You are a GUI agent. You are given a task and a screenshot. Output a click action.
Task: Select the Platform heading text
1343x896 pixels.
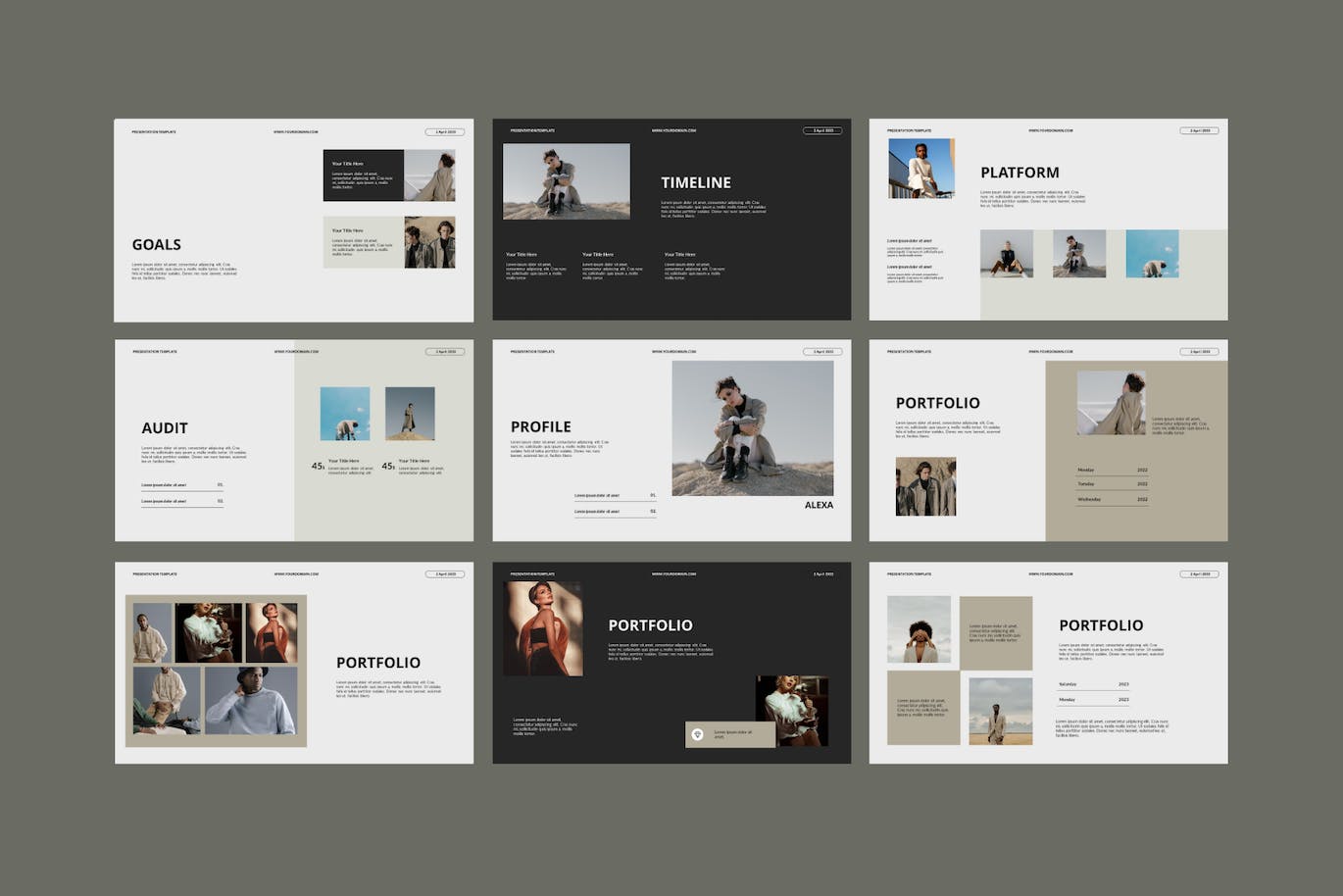1020,173
